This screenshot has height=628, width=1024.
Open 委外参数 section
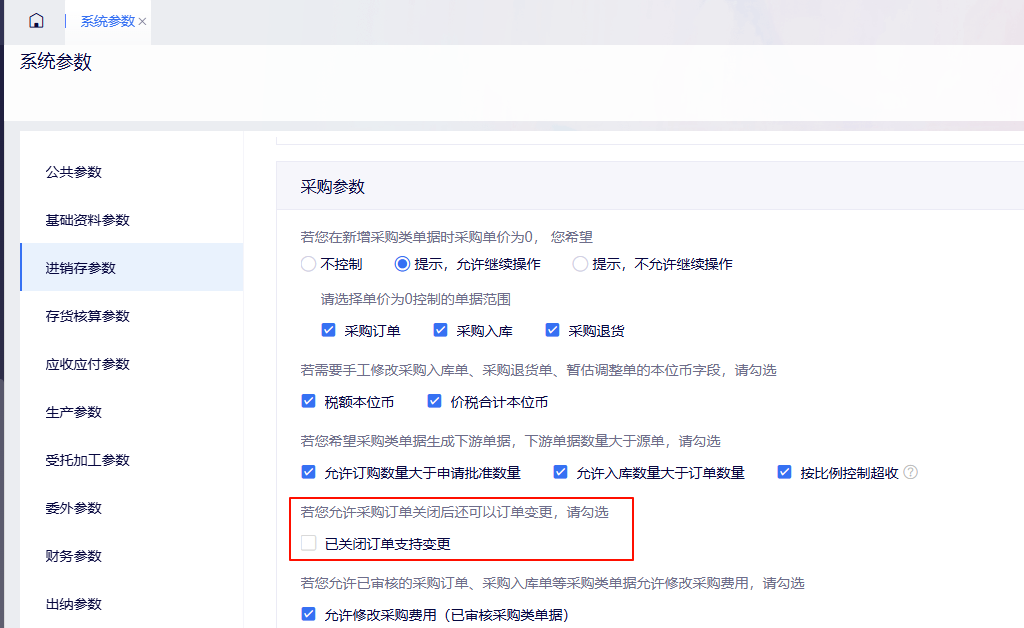pyautogui.click(x=74, y=508)
